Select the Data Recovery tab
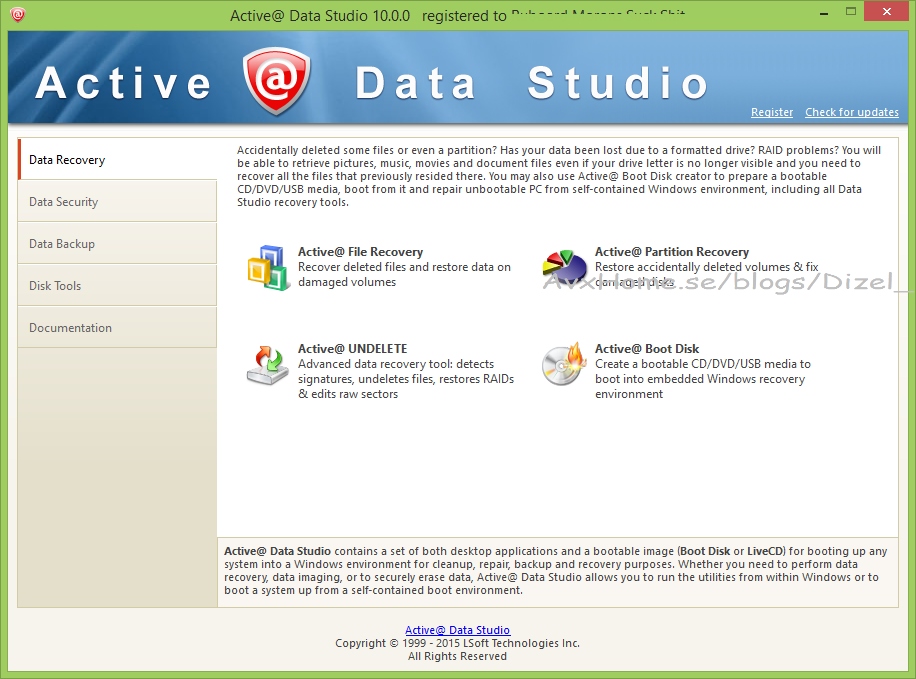The width and height of the screenshot is (916, 679). tap(117, 159)
